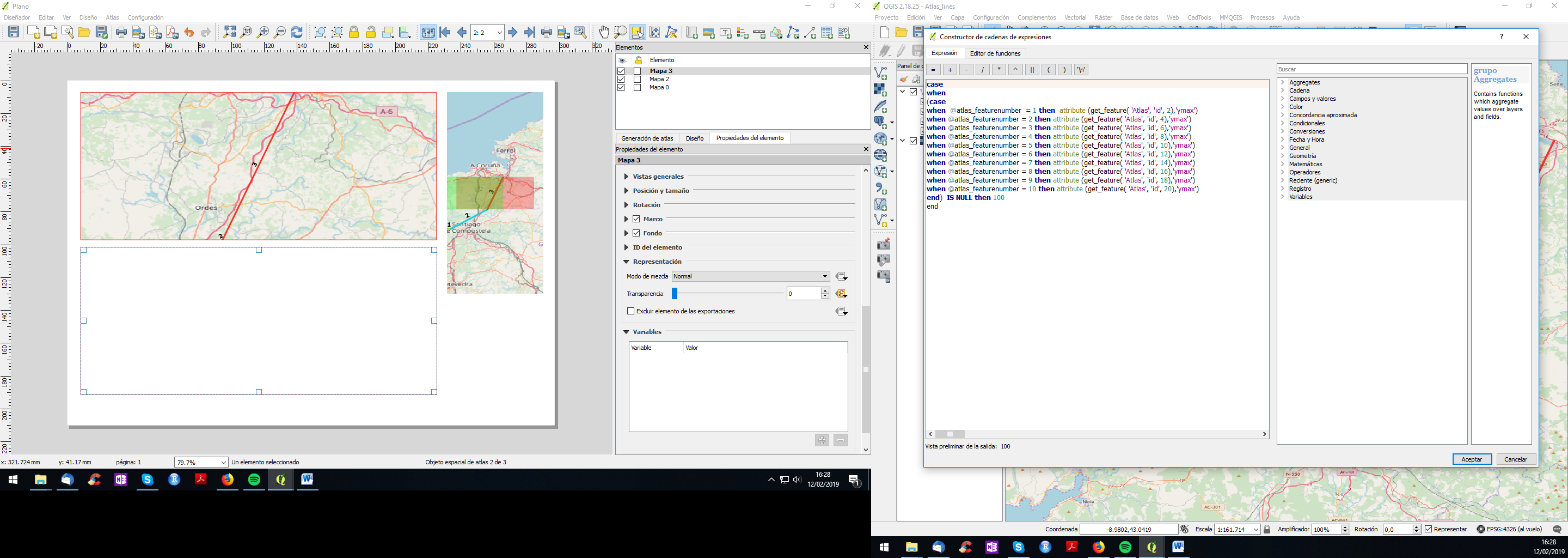Save the composer project with the floppy icon
The height and width of the screenshot is (558, 1568).
pyautogui.click(x=14, y=32)
